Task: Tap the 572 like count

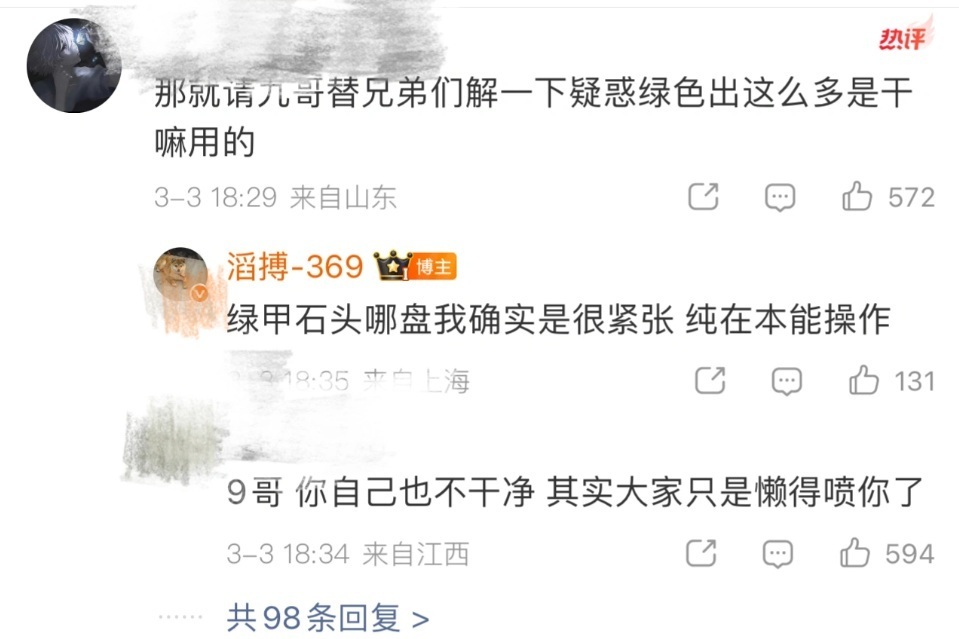Action: click(x=911, y=198)
